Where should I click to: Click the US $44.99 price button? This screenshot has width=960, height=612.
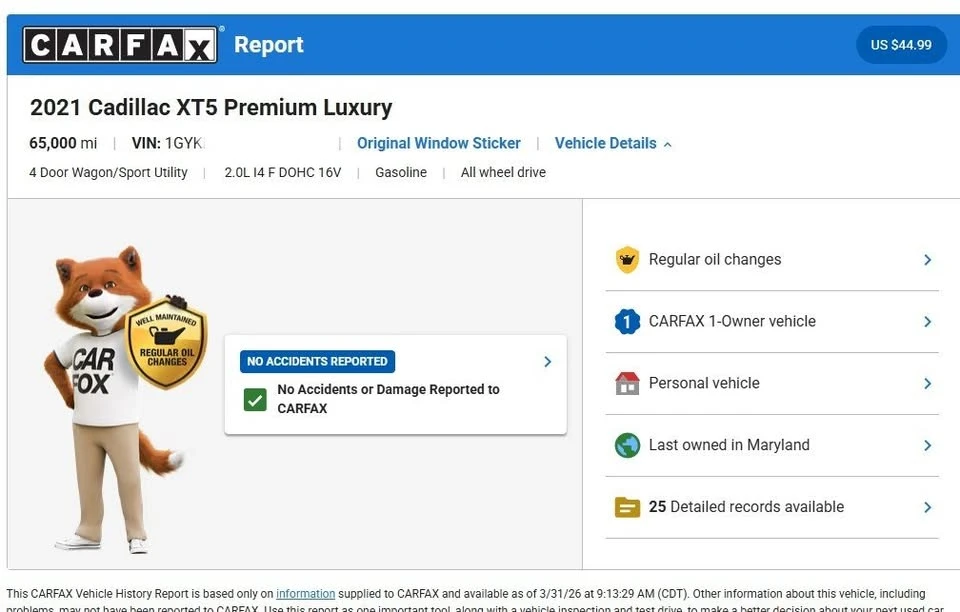click(x=901, y=45)
